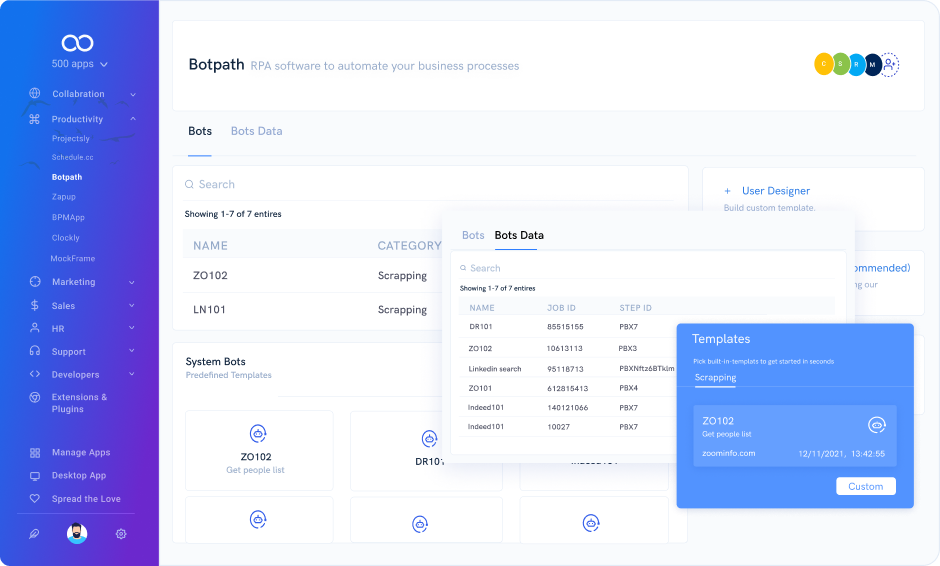Click the heart icon for Spread the Love
This screenshot has width=940, height=566.
point(35,499)
